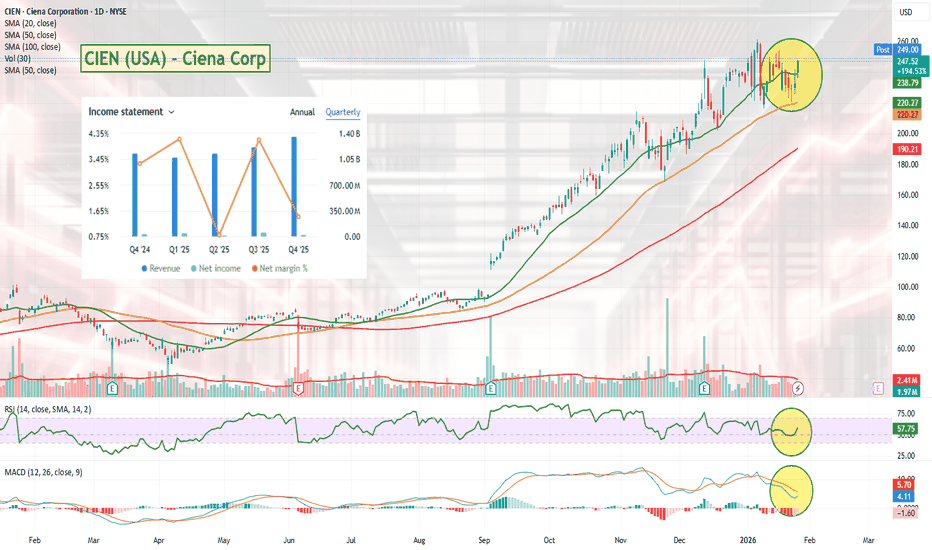
Task: Click the lightning bolt latest-event icon
Action: pos(798,388)
